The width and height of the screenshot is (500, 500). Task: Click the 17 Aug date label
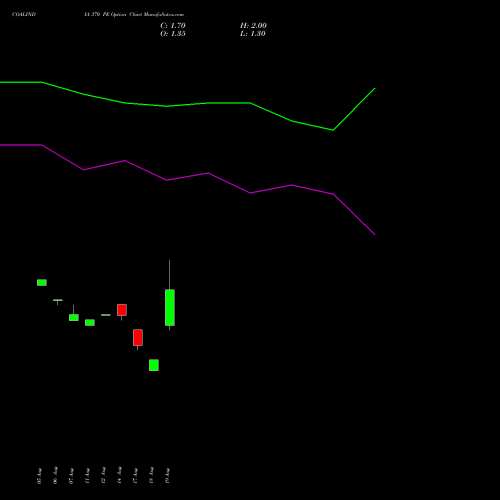tap(135, 476)
